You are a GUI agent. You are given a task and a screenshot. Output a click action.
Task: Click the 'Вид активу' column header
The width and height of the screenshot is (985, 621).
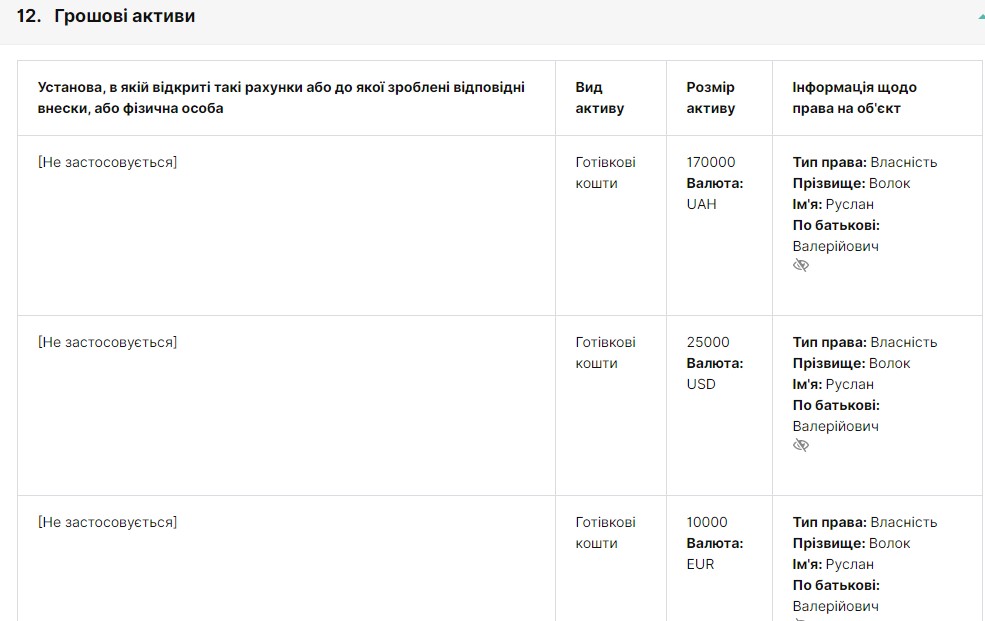[x=600, y=98]
